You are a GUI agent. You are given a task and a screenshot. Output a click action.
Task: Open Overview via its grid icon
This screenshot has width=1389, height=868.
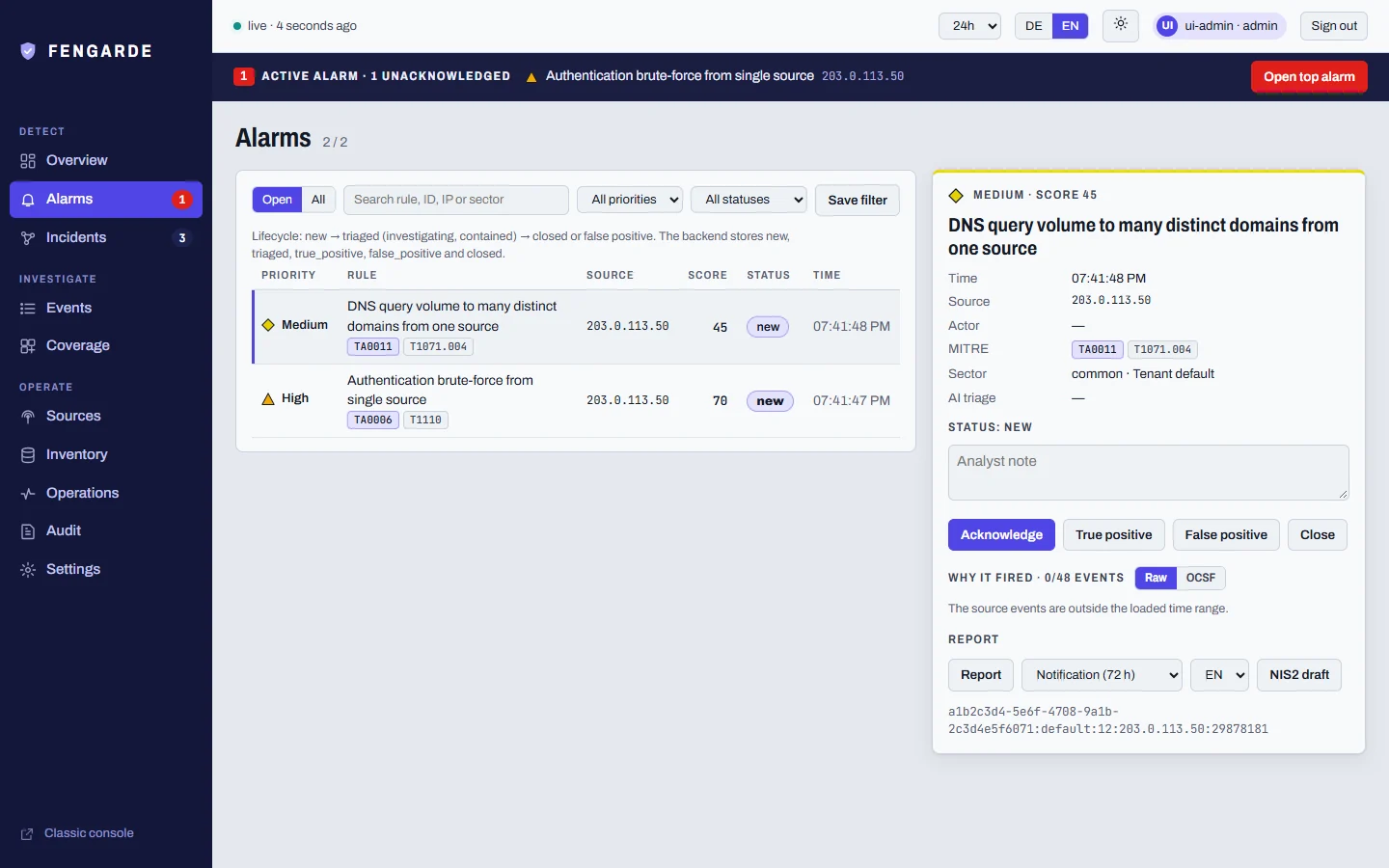click(x=28, y=161)
